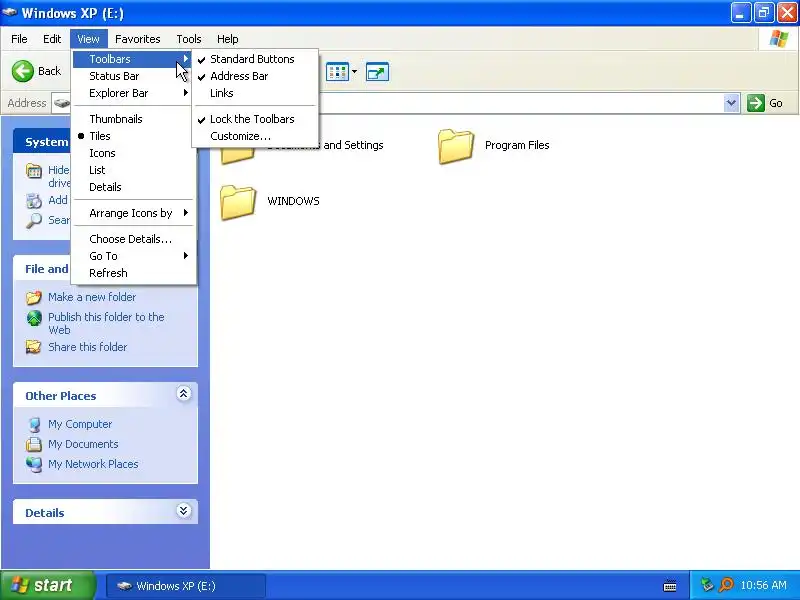Click the tray keyboard icon
This screenshot has width=800, height=600.
click(x=670, y=586)
